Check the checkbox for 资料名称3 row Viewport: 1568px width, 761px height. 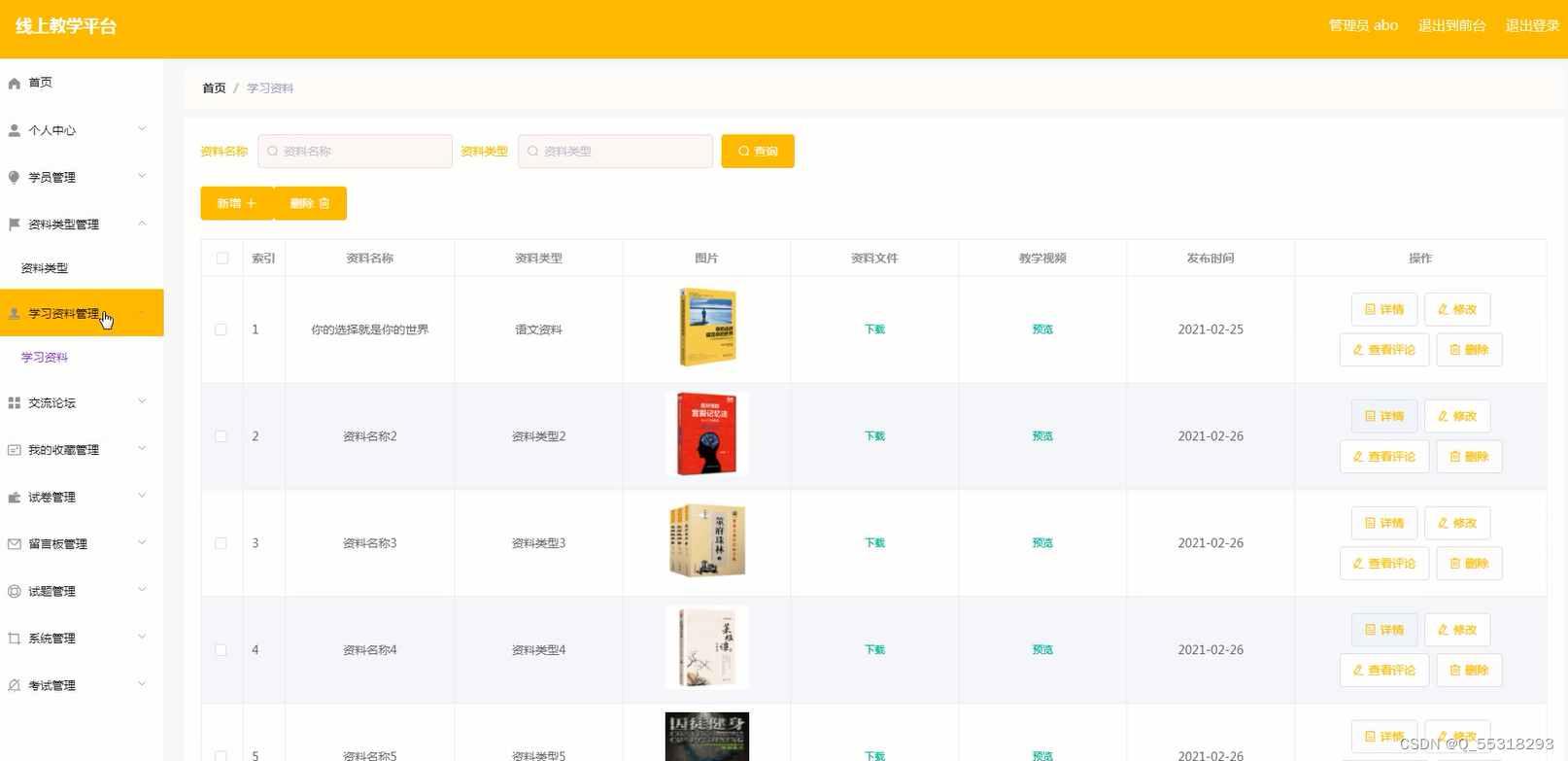click(x=222, y=543)
